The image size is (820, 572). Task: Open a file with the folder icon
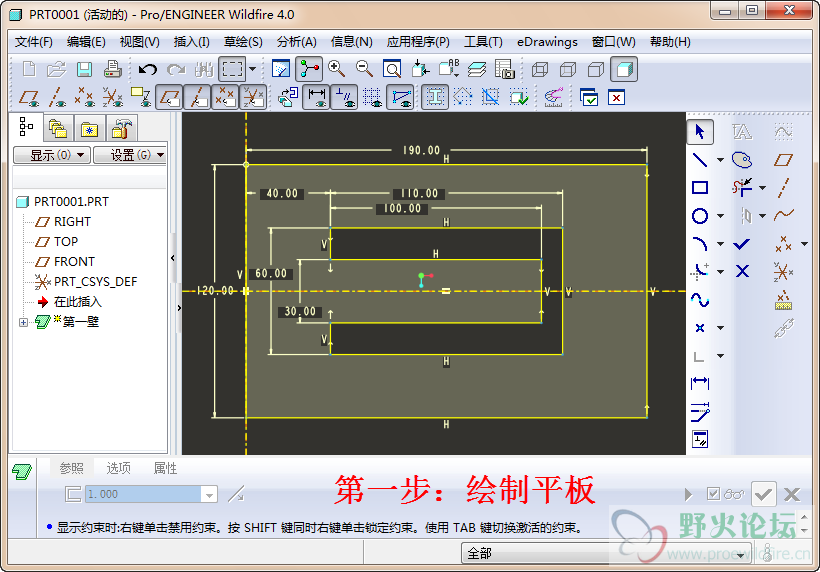coord(56,69)
